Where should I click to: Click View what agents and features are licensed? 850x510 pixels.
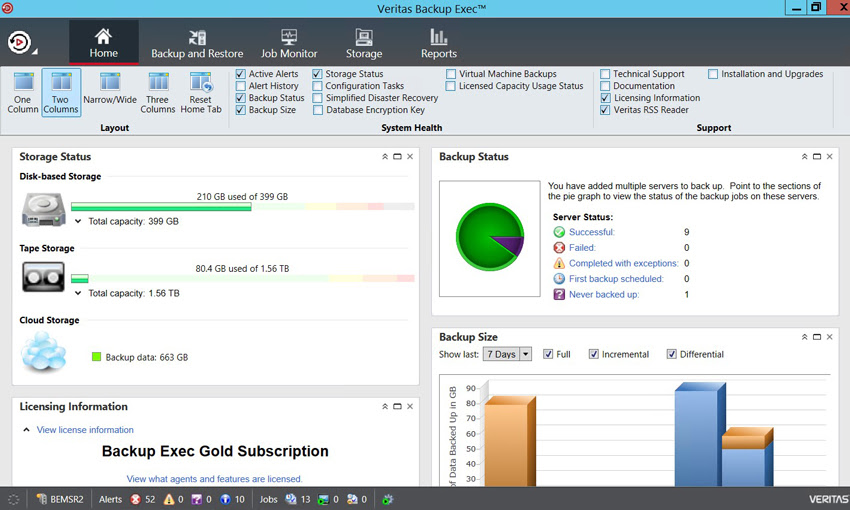(214, 479)
